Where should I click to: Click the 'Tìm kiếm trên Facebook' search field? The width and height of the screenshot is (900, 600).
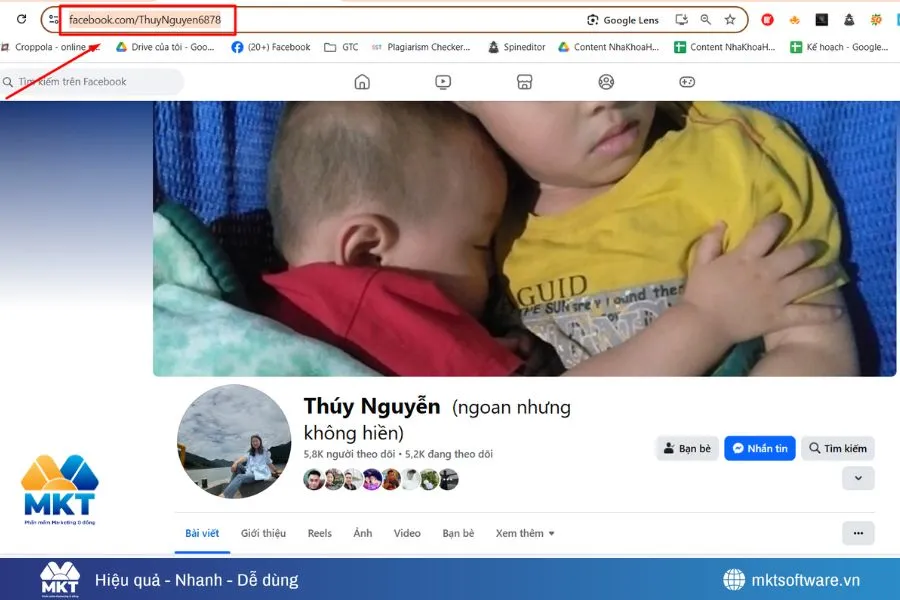click(x=90, y=82)
